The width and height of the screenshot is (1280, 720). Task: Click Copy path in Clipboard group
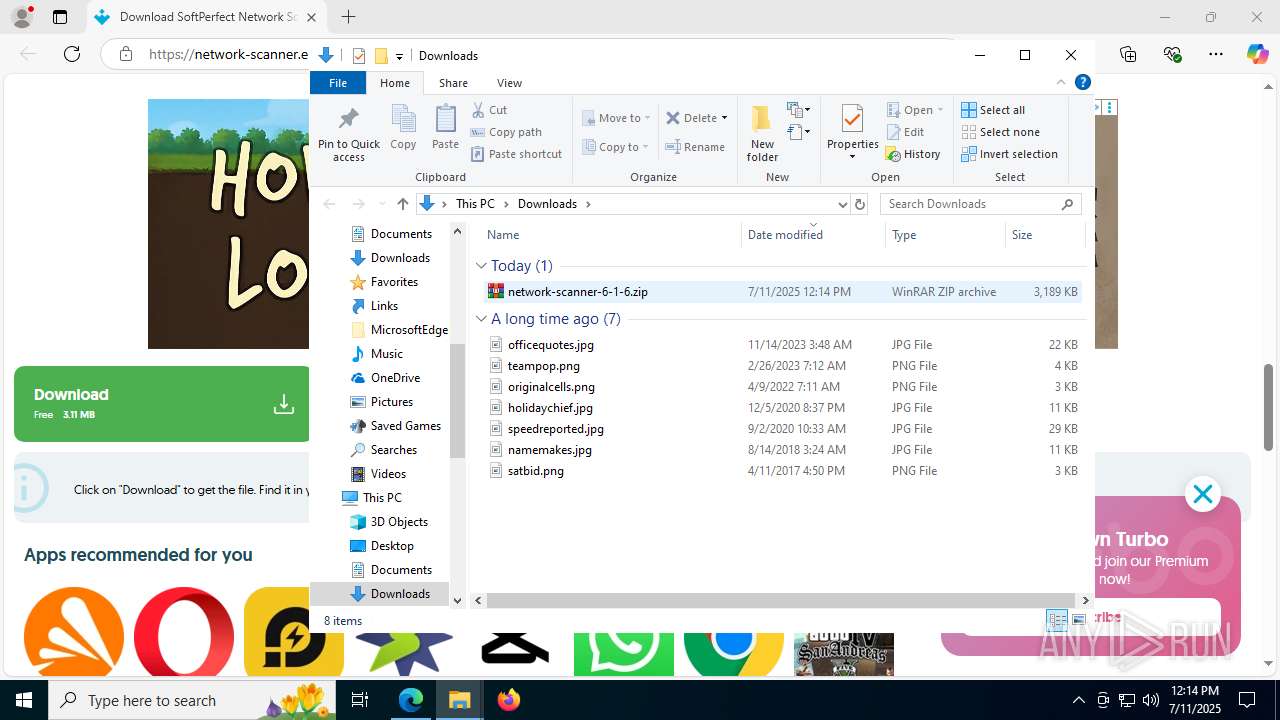(506, 132)
